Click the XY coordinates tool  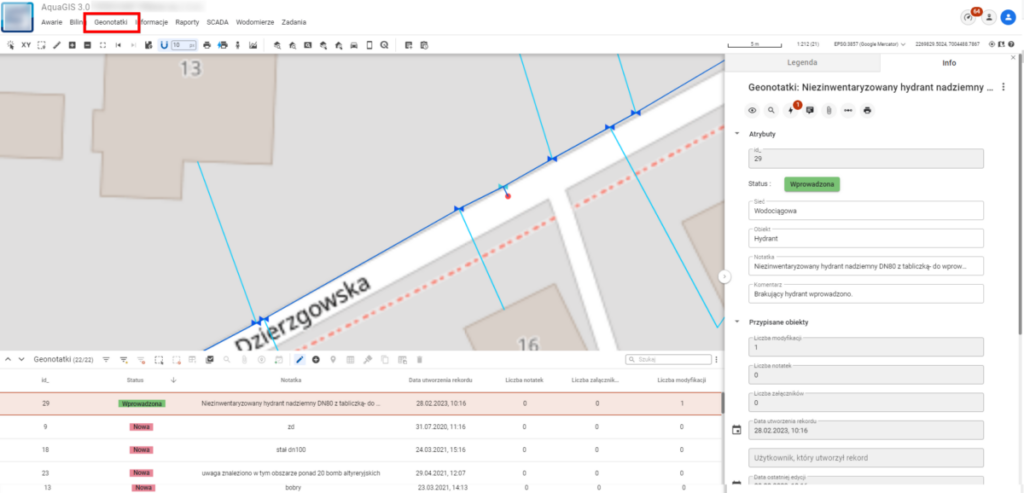pyautogui.click(x=25, y=45)
